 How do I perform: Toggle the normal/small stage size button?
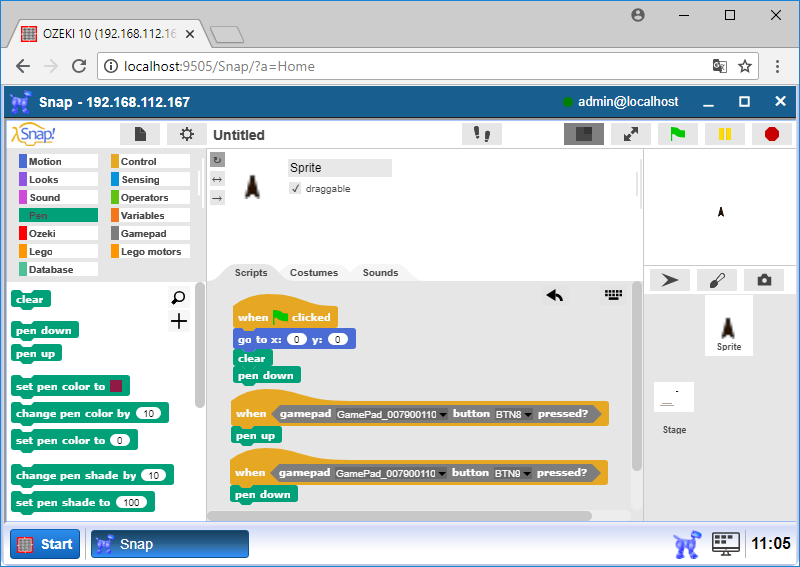click(584, 134)
